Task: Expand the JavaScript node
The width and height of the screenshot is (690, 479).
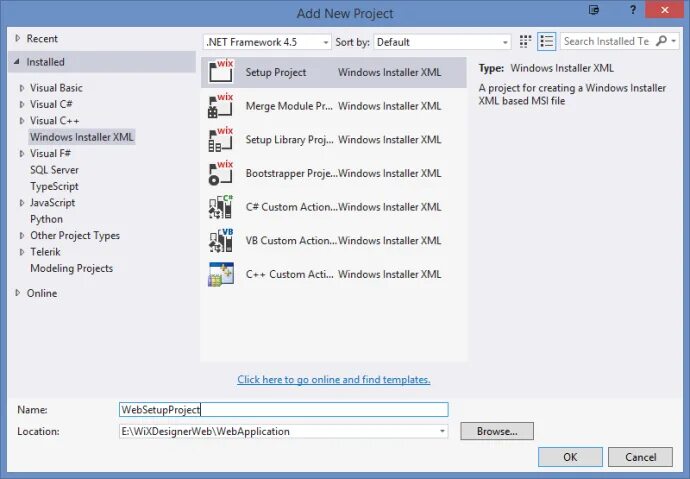Action: point(22,203)
